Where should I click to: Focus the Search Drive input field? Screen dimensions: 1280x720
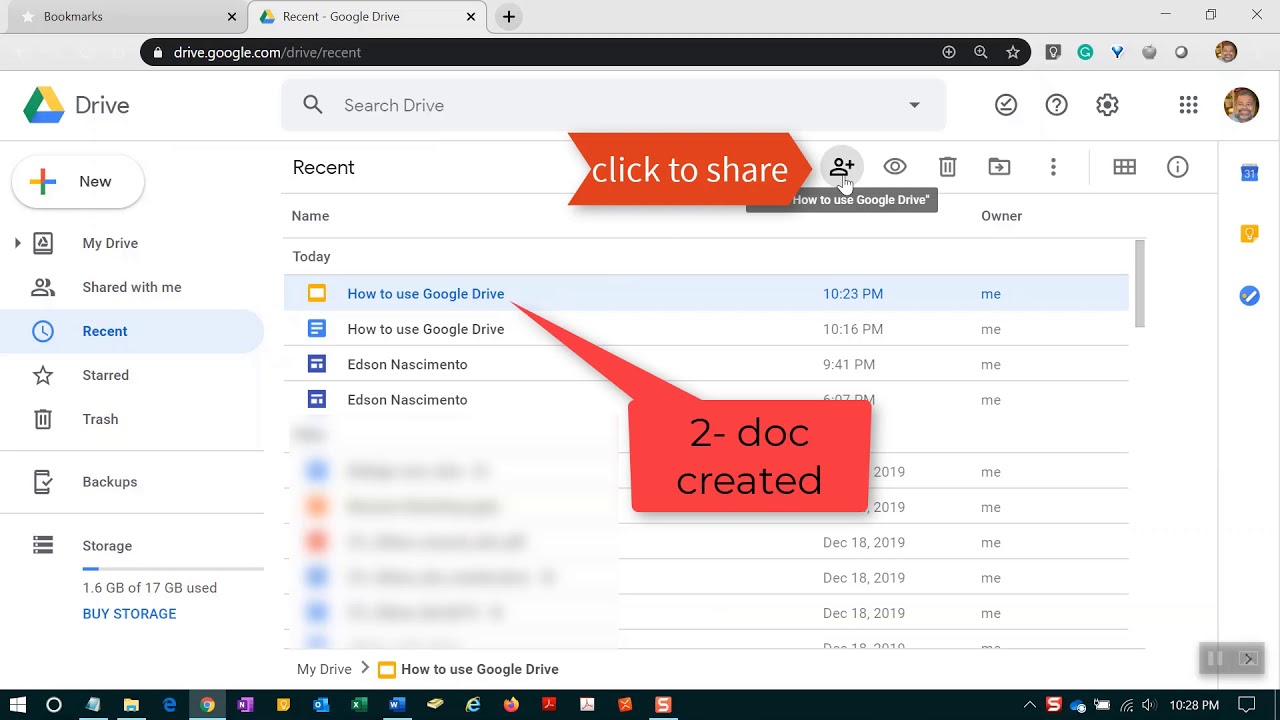tap(613, 105)
